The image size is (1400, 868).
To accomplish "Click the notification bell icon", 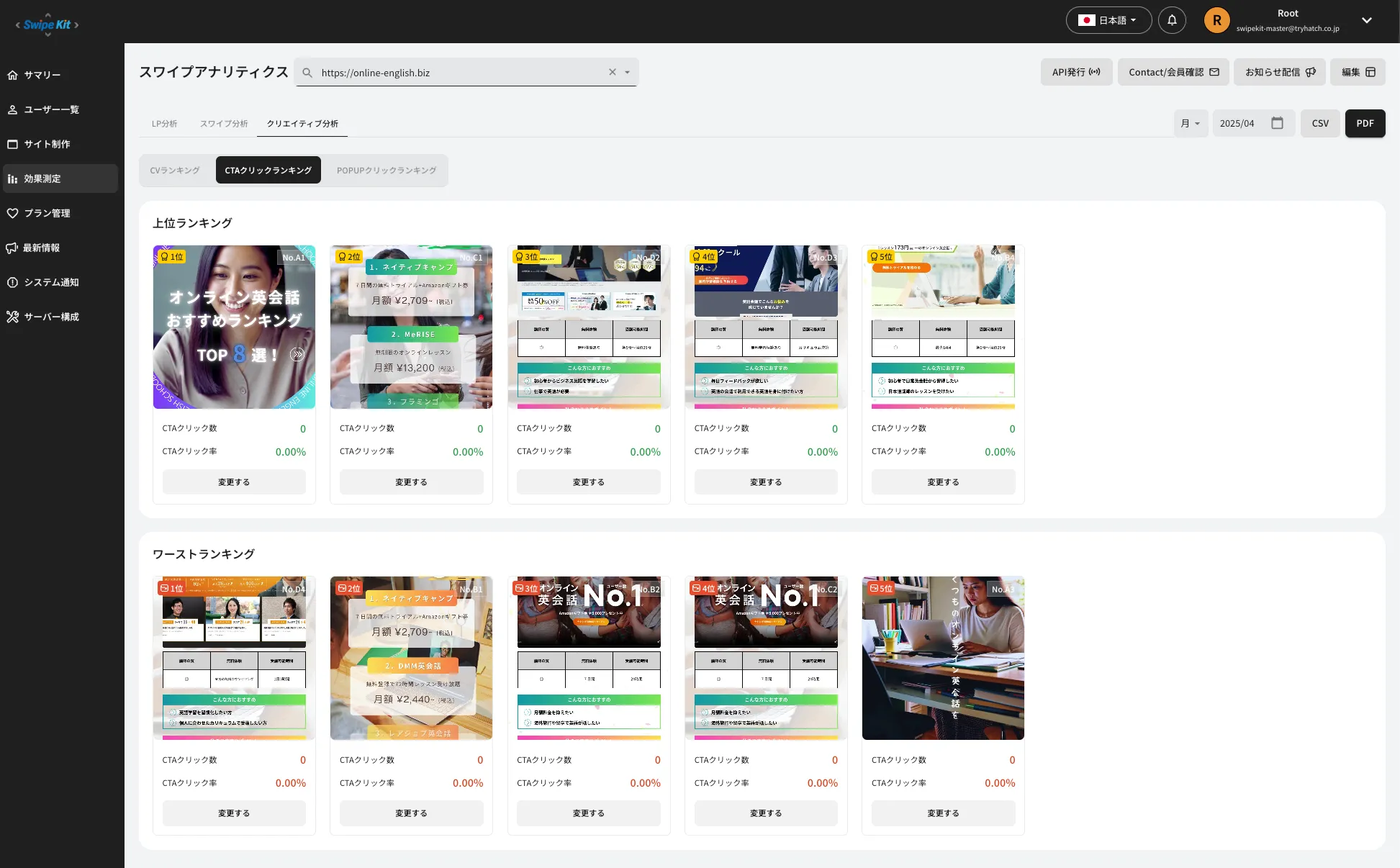I will click(1172, 20).
